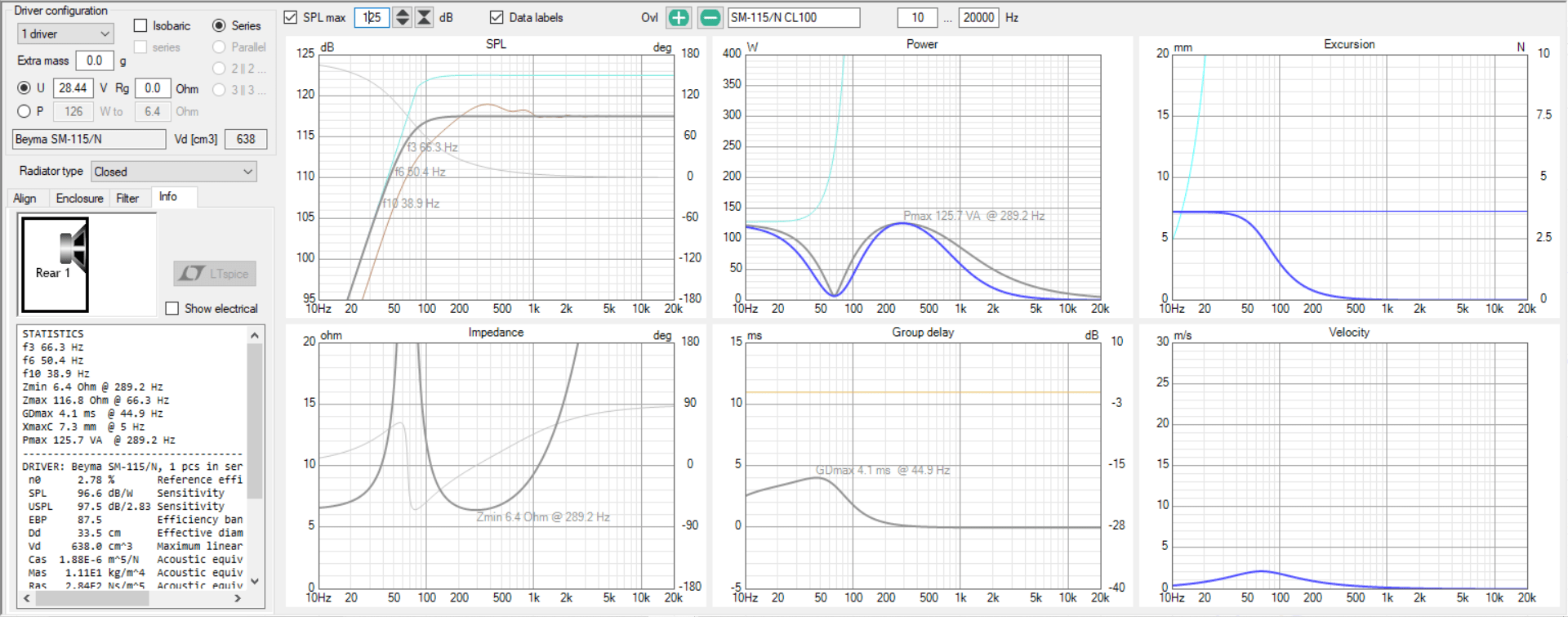Image resolution: width=1568 pixels, height=617 pixels.
Task: Click the EBP 87.5 efficiency row
Action: [x=133, y=519]
